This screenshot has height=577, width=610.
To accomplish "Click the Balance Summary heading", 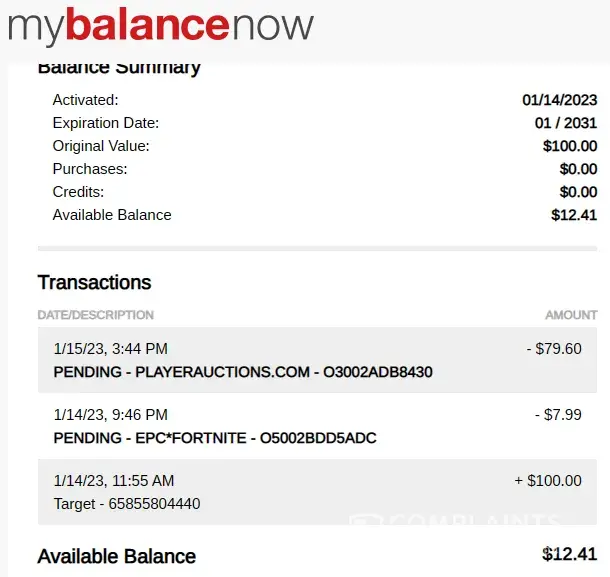I will click(x=119, y=68).
